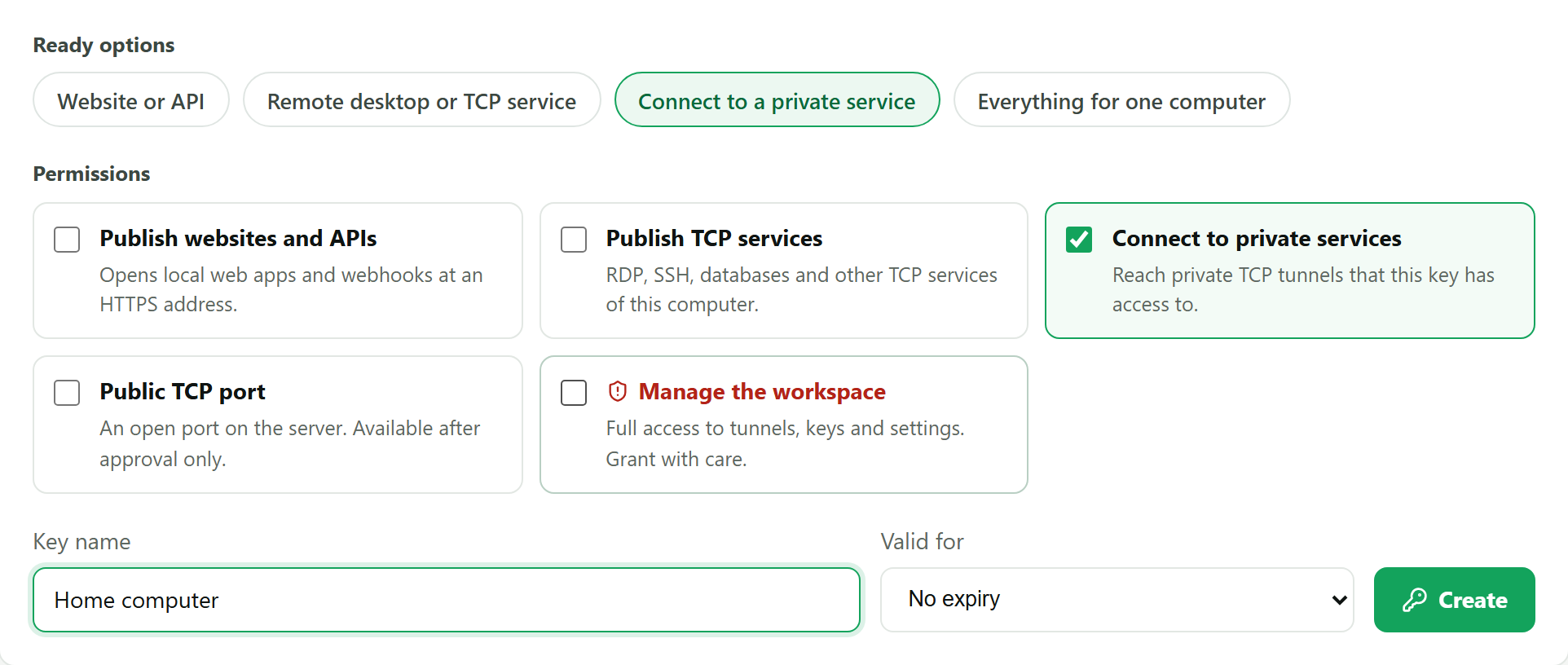The width and height of the screenshot is (1568, 665).
Task: Focus the Key name input field
Action: [447, 600]
